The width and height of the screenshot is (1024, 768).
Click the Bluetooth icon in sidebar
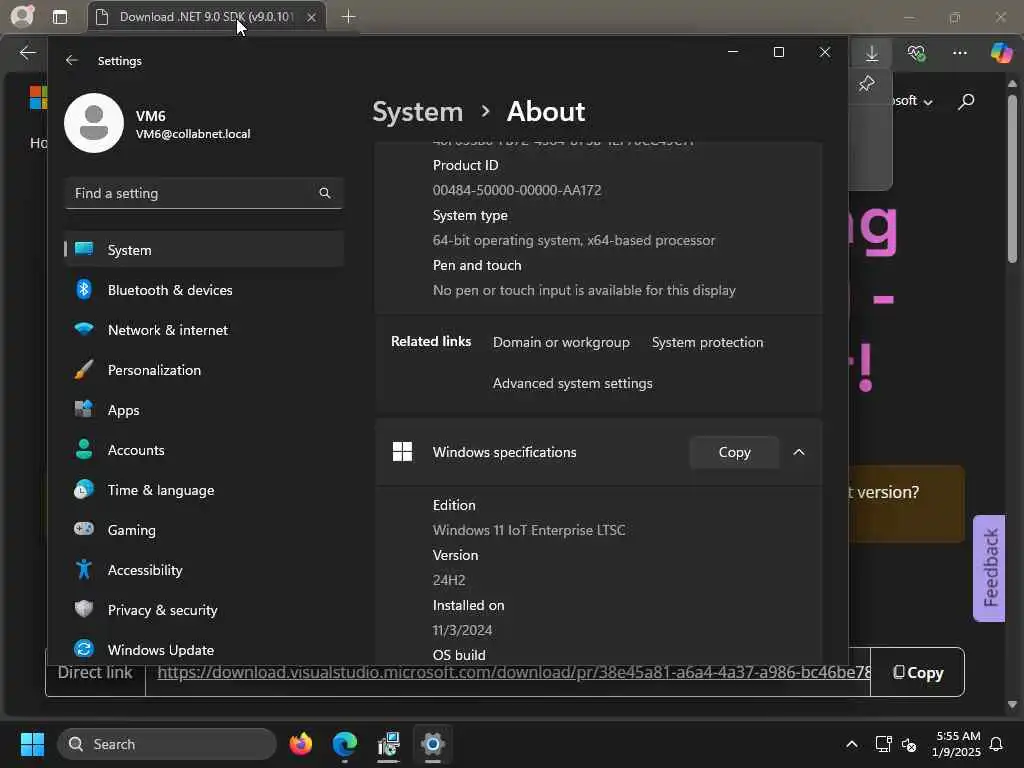(84, 289)
